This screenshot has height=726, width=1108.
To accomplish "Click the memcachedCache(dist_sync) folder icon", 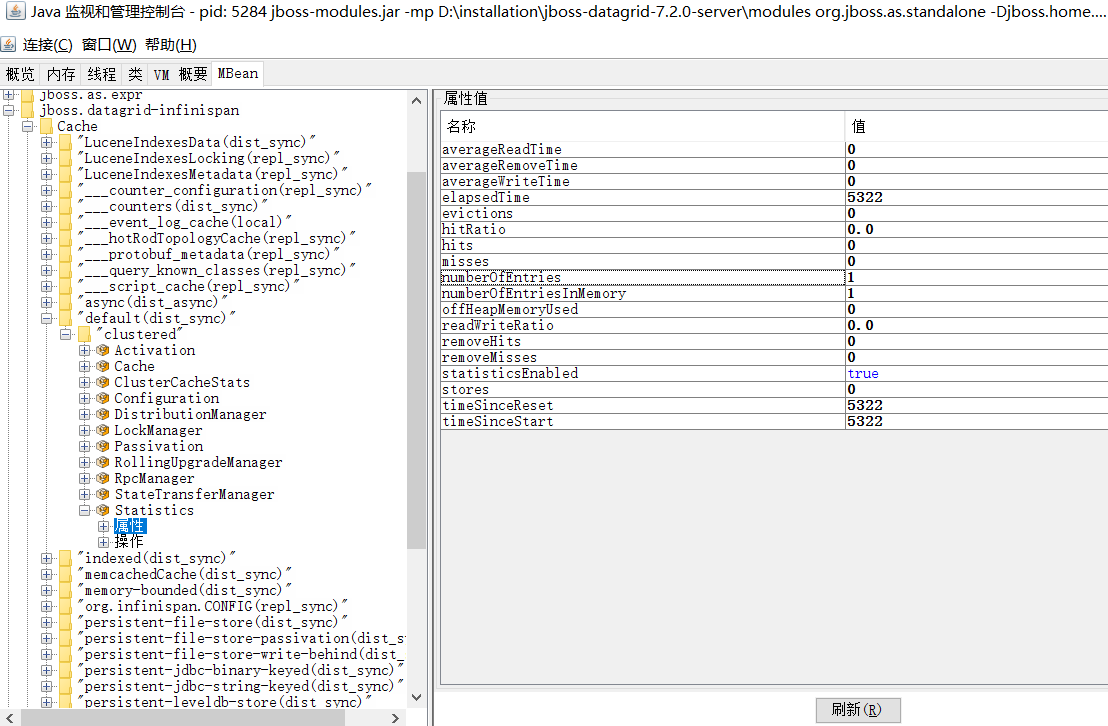I will coord(66,574).
